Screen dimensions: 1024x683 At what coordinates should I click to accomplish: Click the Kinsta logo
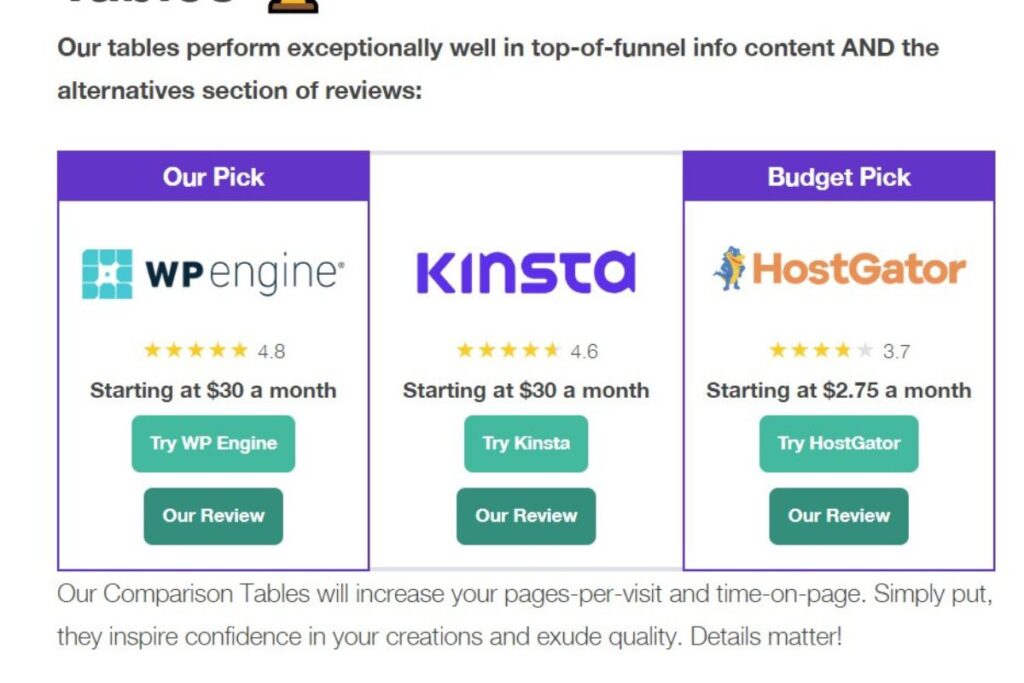tap(526, 272)
